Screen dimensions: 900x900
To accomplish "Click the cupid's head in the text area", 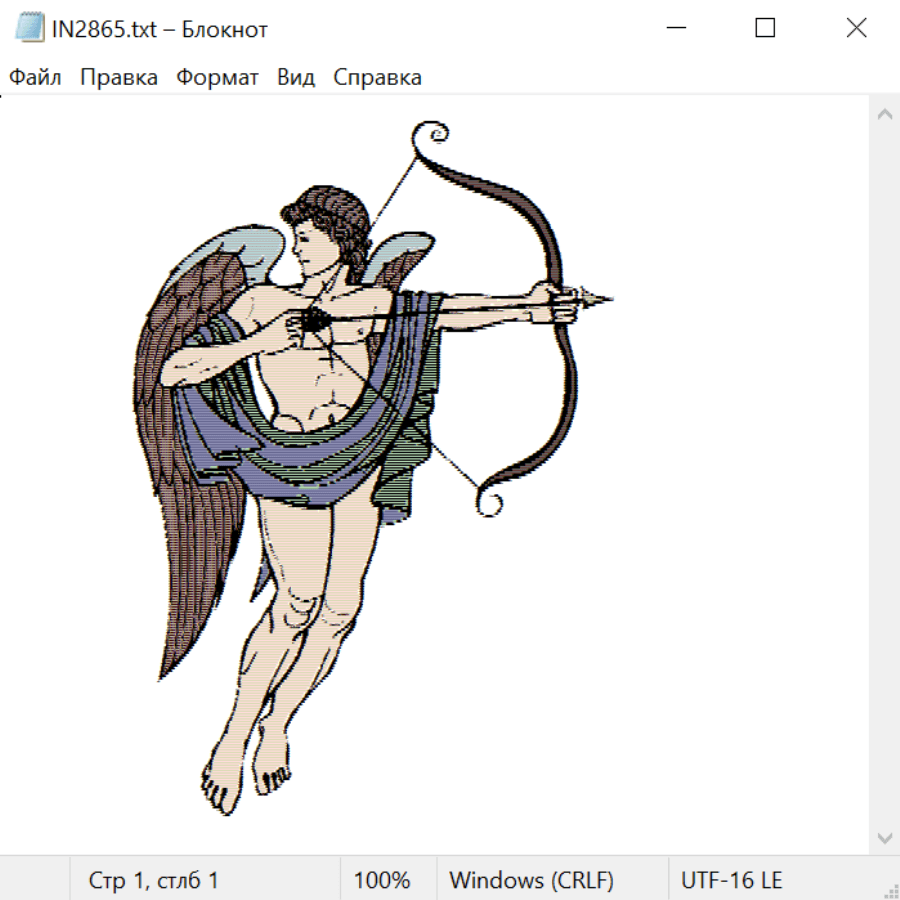I will pyautogui.click(x=325, y=230).
